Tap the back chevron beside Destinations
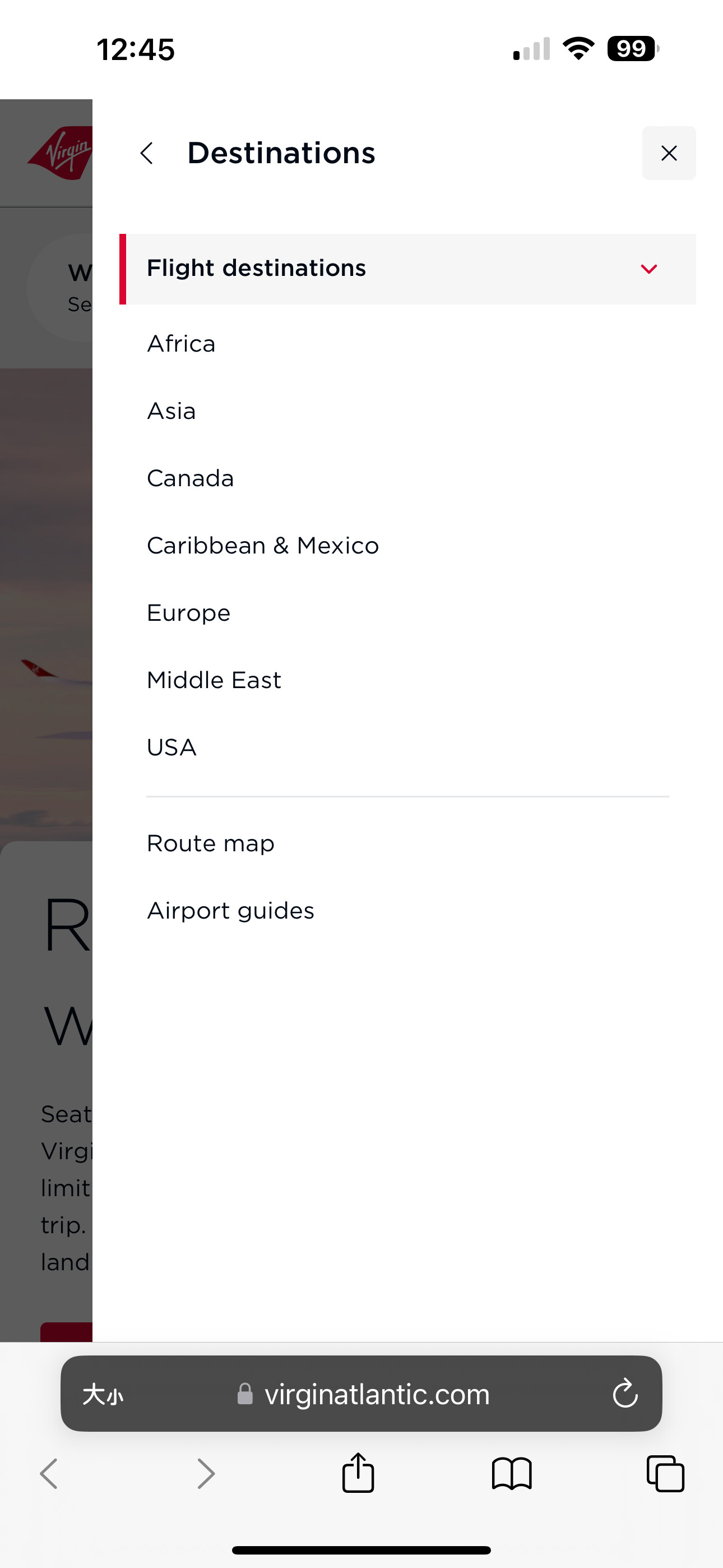Screen dimensions: 723x1568 click(x=147, y=153)
